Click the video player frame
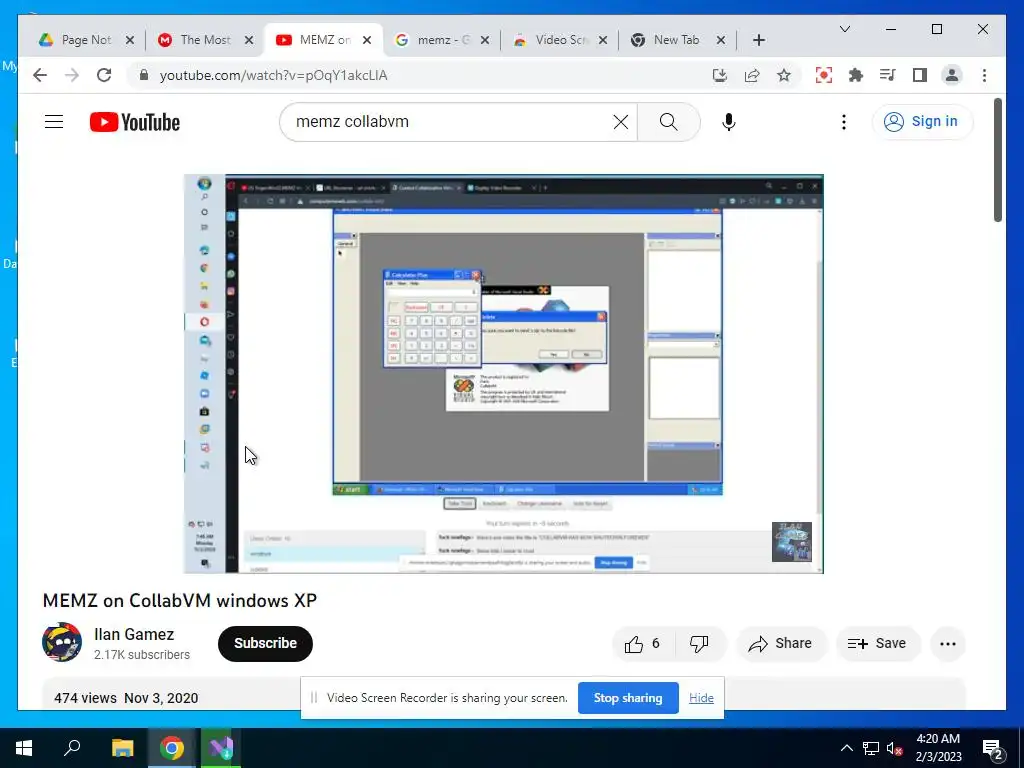 (504, 374)
